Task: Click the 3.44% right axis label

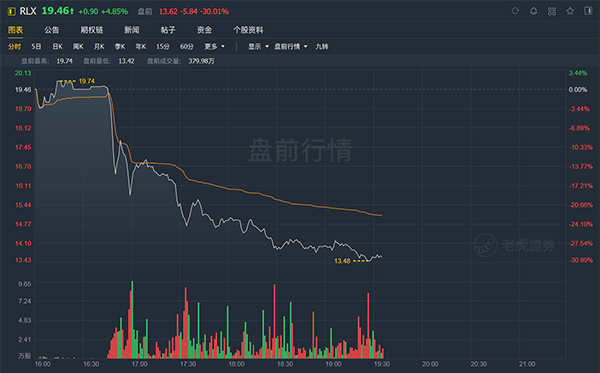Action: 578,73
